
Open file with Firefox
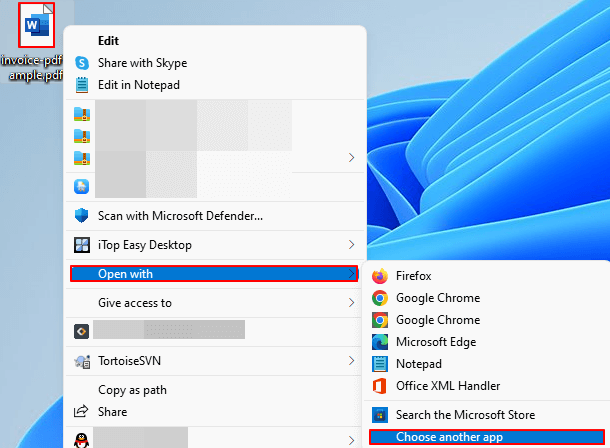pos(487,276)
